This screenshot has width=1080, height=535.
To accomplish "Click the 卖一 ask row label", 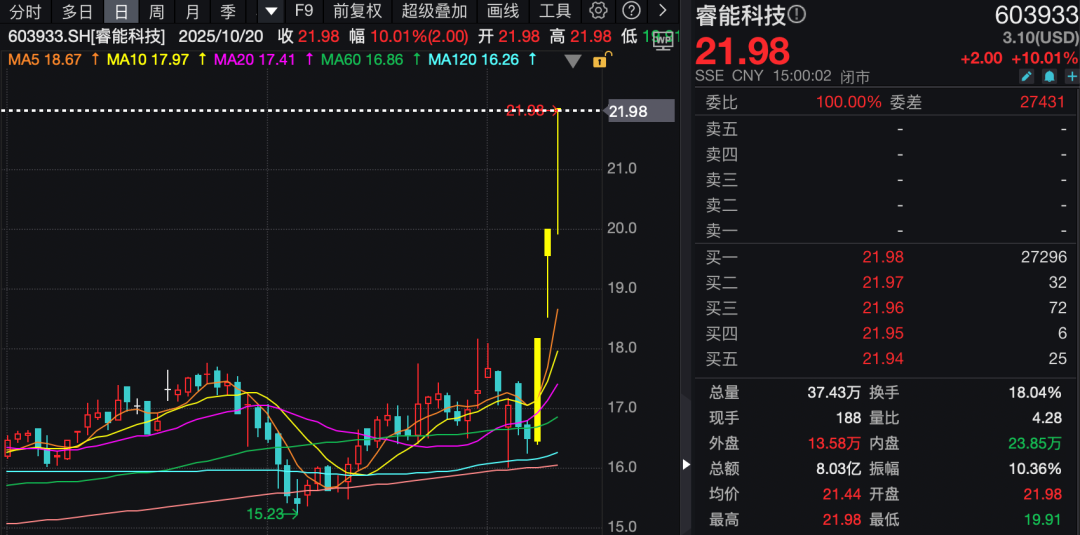I will click(x=722, y=231).
